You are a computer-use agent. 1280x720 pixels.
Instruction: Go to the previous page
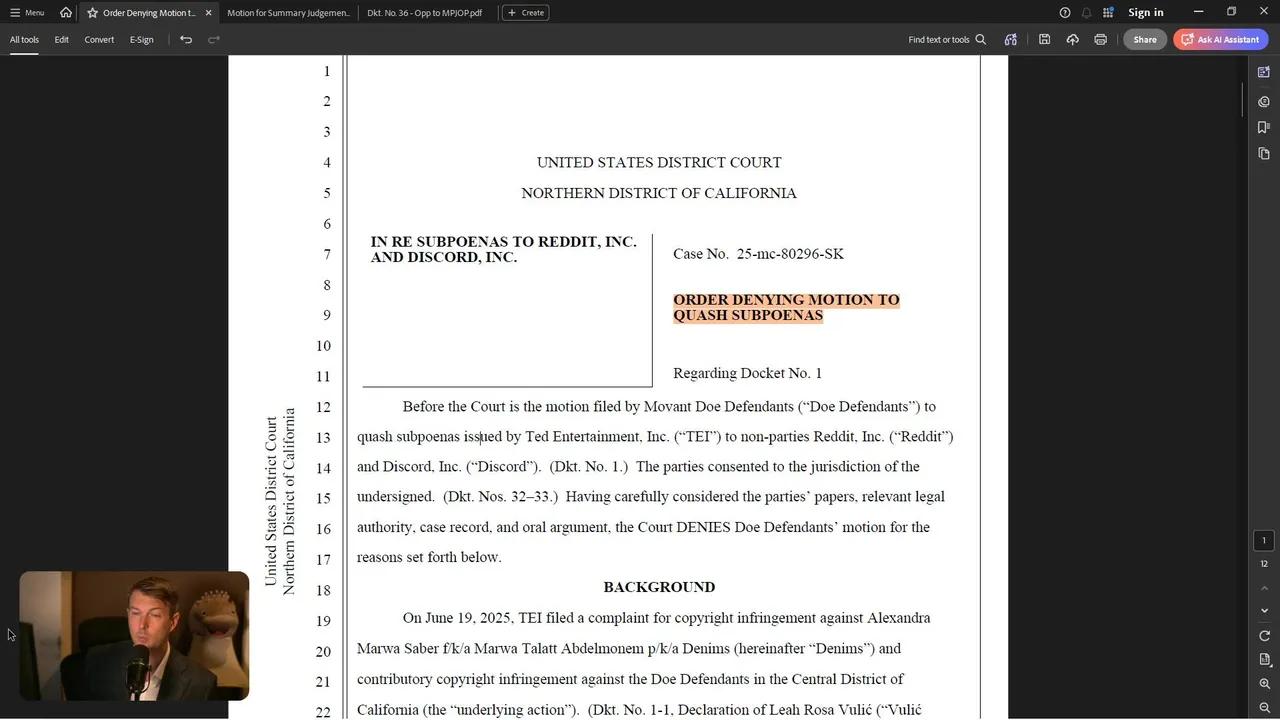click(x=1264, y=588)
